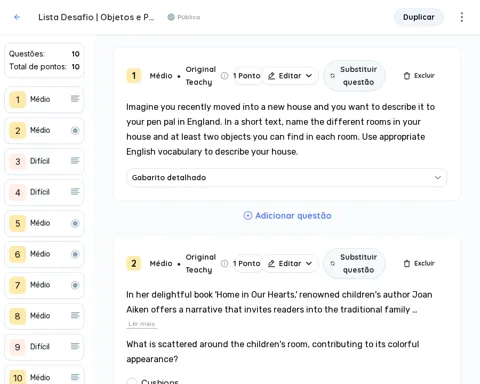Delete question 1 with Excluir

pyautogui.click(x=419, y=76)
